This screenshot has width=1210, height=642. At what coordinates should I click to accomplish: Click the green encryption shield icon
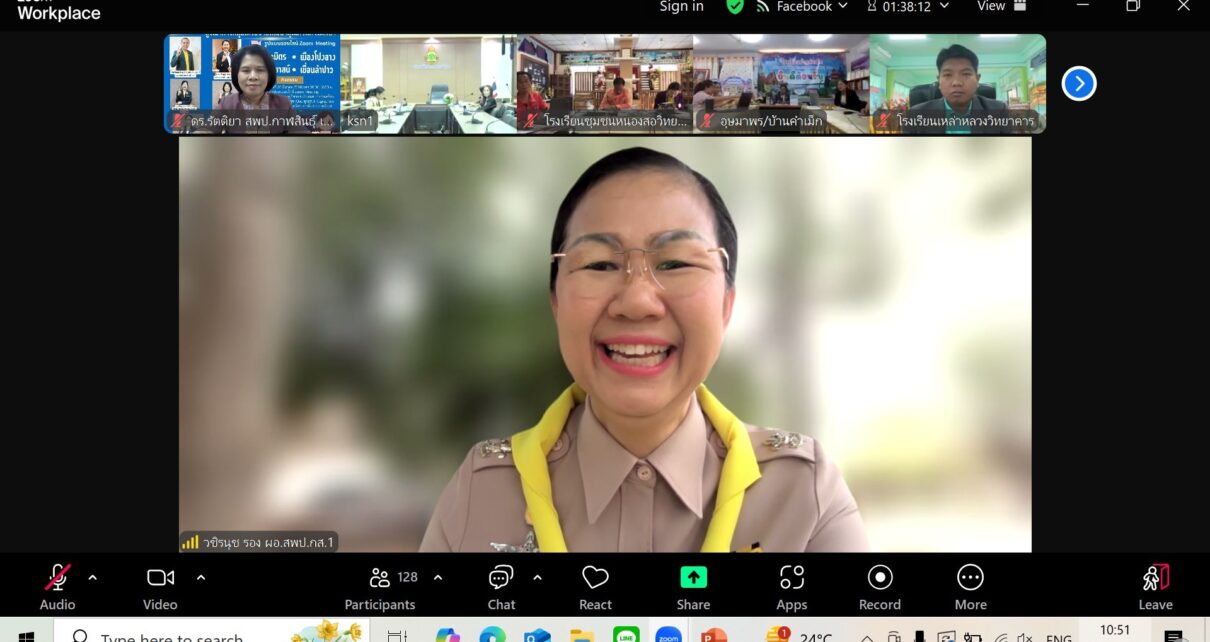pyautogui.click(x=735, y=7)
